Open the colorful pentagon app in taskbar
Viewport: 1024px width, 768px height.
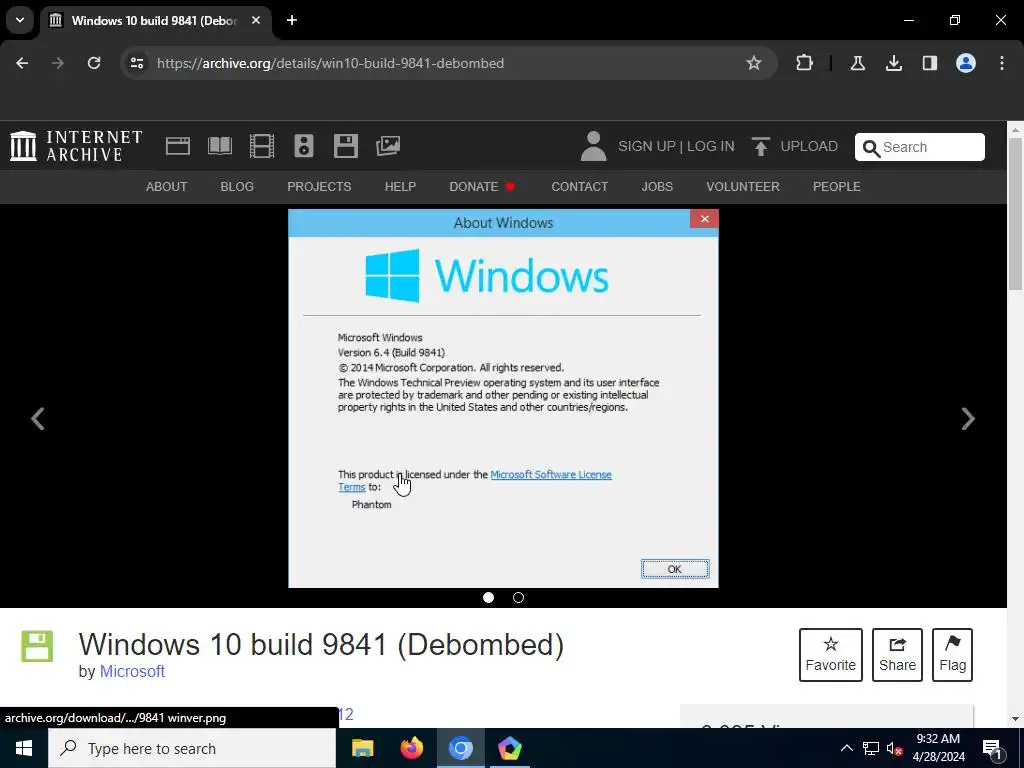pyautogui.click(x=509, y=748)
